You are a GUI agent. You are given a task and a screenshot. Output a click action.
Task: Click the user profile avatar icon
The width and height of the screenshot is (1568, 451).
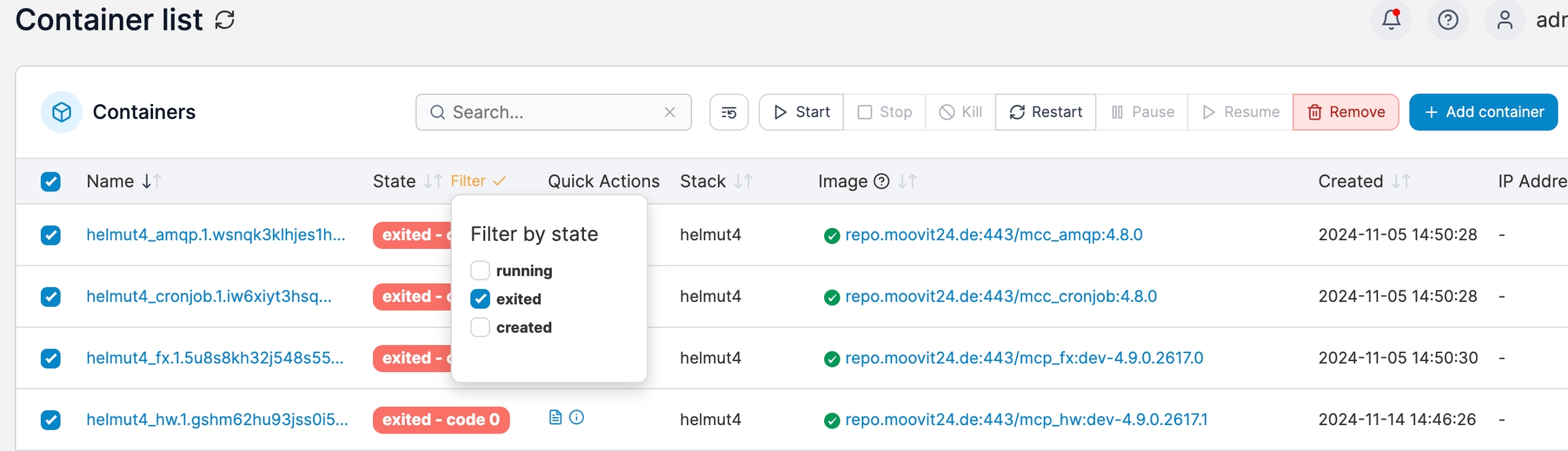point(1504,20)
